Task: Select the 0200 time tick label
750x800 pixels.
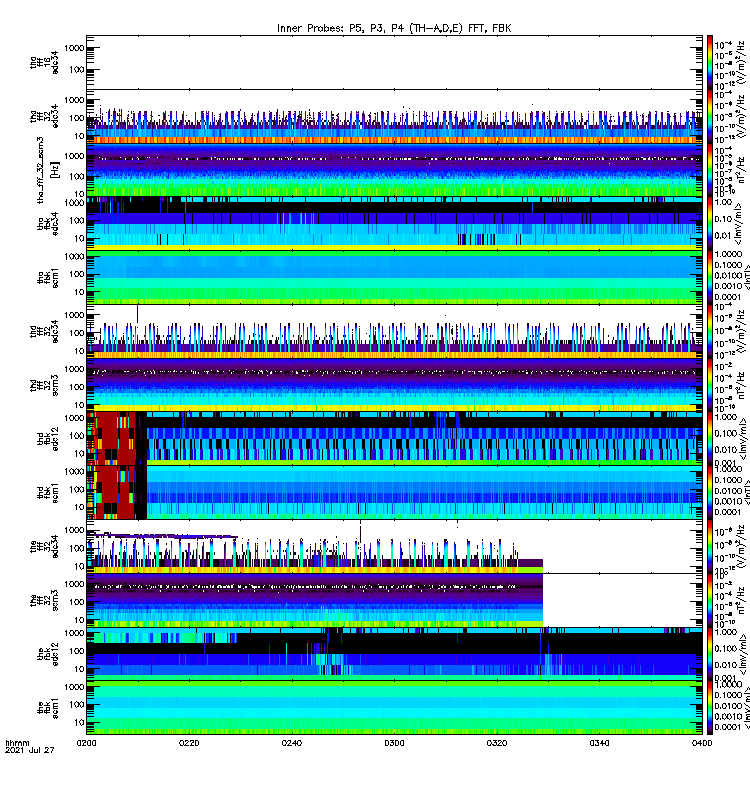Action: coord(86,743)
